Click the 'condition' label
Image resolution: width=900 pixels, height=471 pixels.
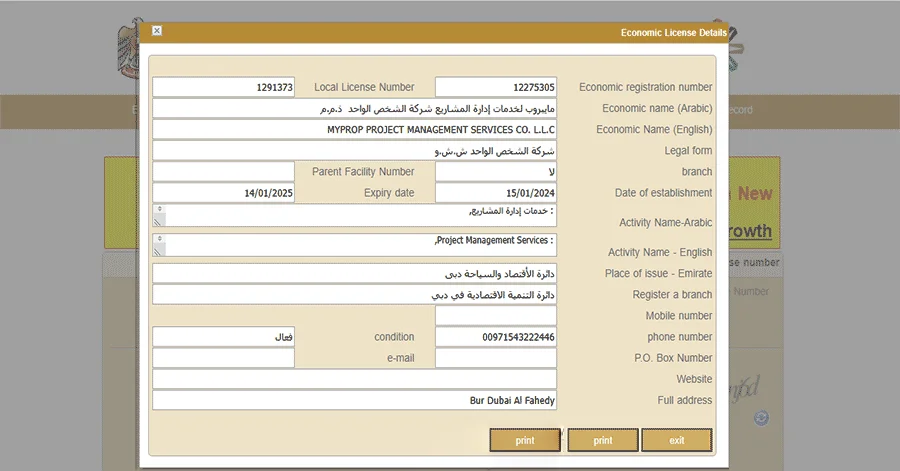coord(394,337)
